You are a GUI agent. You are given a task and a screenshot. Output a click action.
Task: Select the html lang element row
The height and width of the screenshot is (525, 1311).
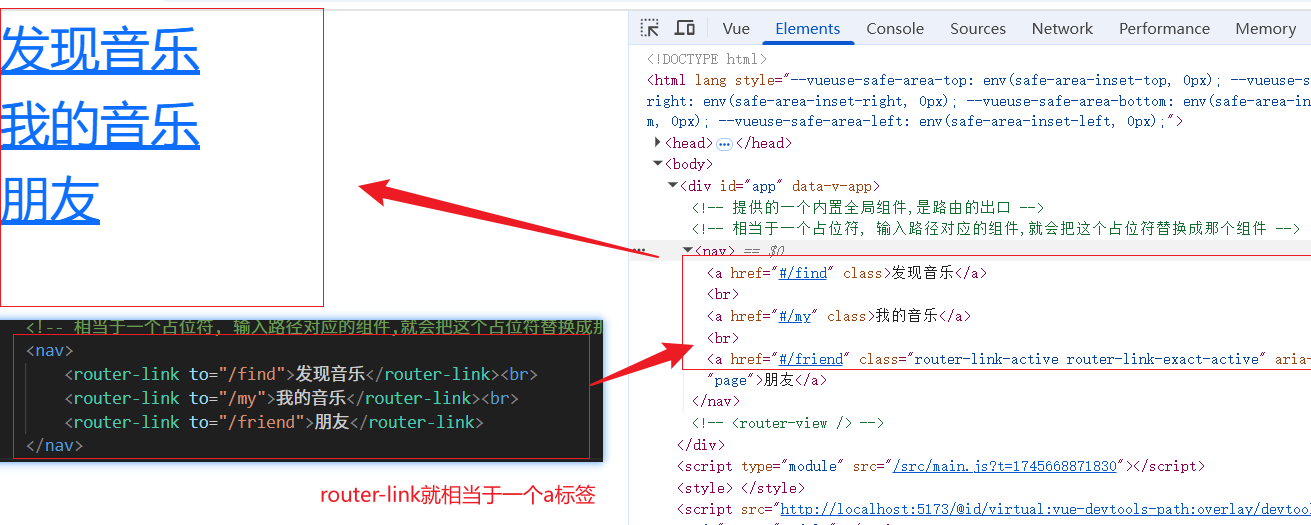978,100
